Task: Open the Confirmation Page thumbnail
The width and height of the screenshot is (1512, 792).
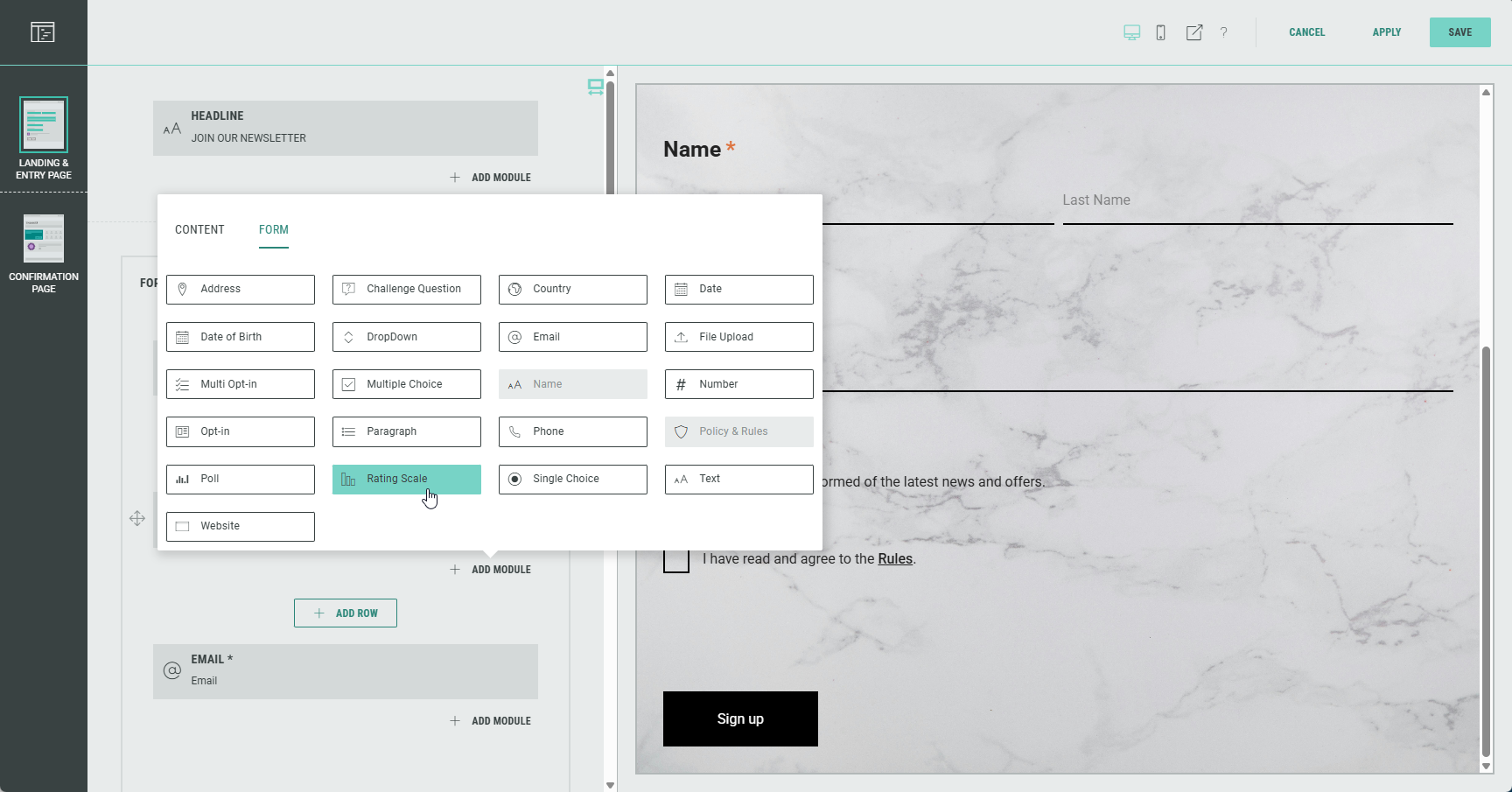Action: click(44, 239)
